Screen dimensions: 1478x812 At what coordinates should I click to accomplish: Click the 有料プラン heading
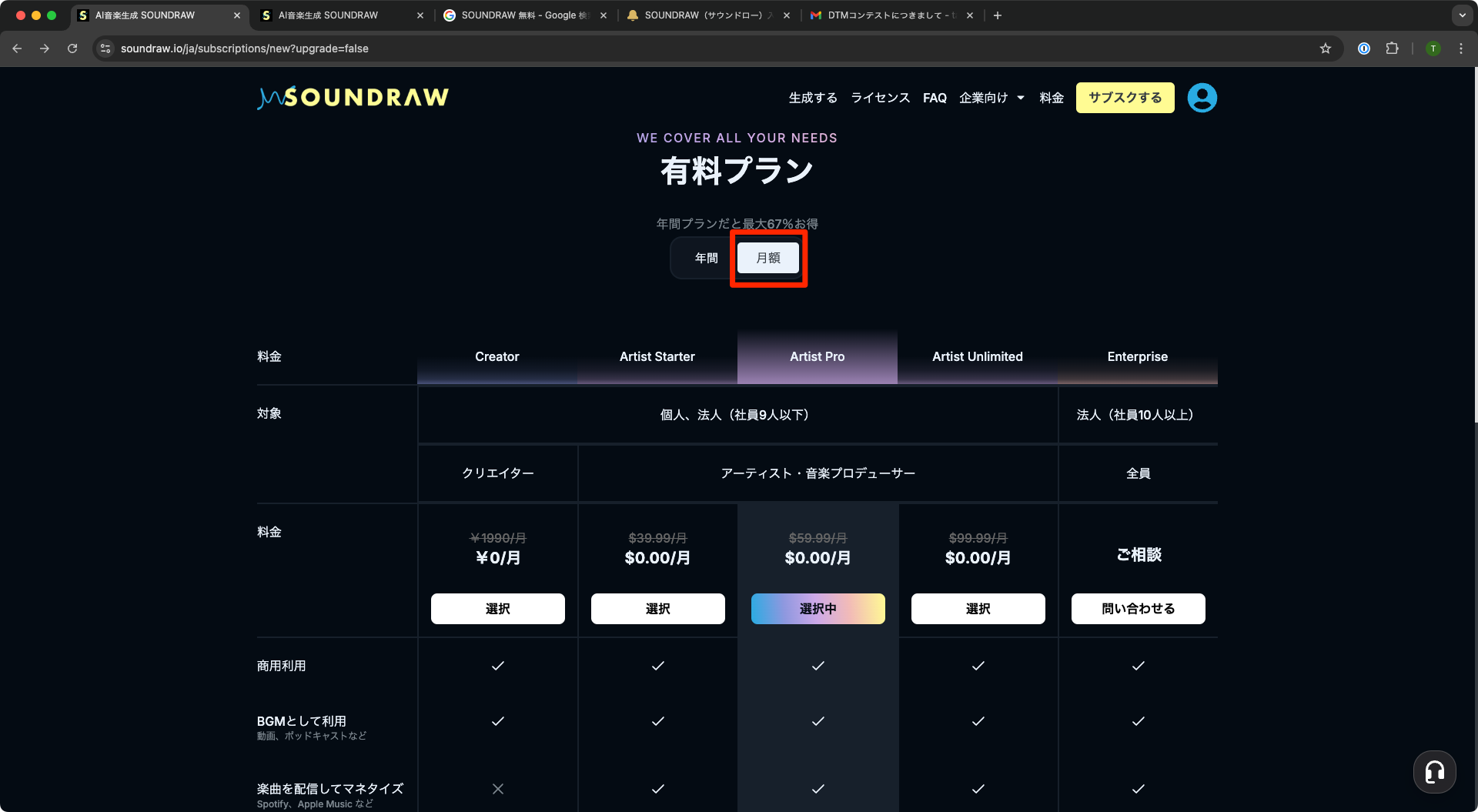pos(737,170)
